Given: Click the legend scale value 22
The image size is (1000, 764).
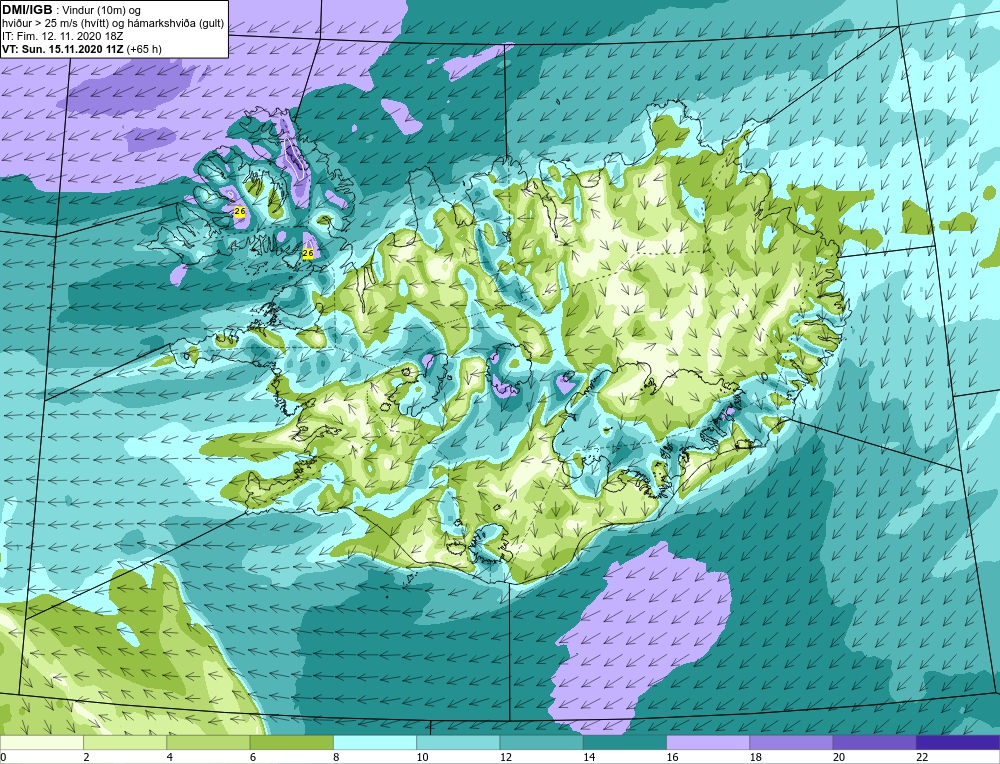Looking at the screenshot, I should (x=922, y=757).
